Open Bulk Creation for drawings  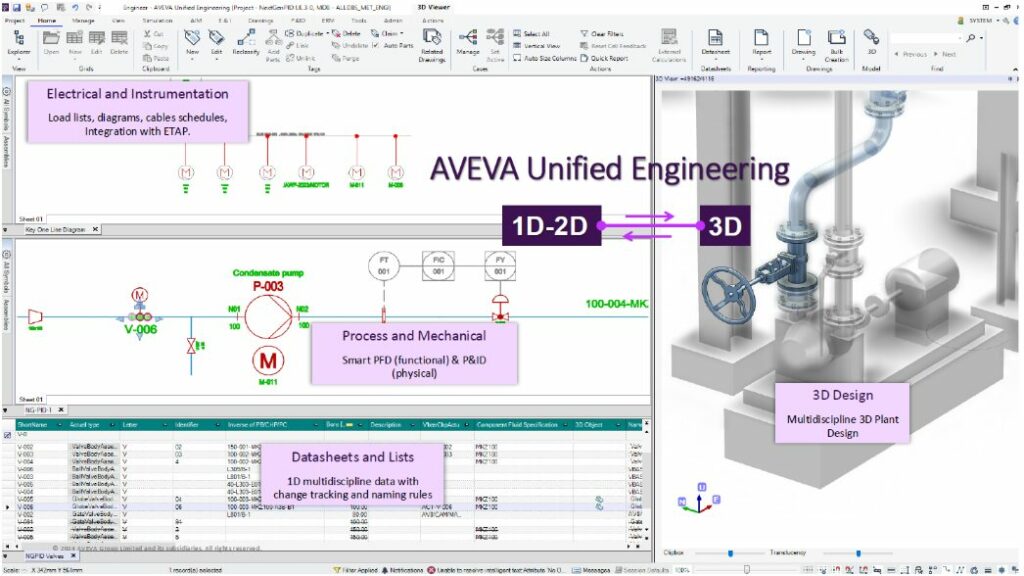(x=837, y=44)
